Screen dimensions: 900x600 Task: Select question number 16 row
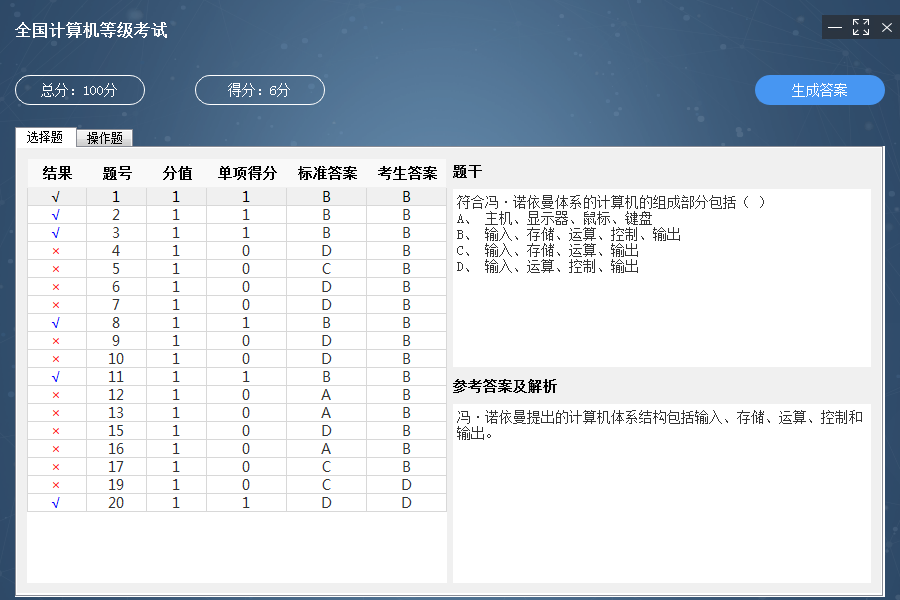(236, 448)
